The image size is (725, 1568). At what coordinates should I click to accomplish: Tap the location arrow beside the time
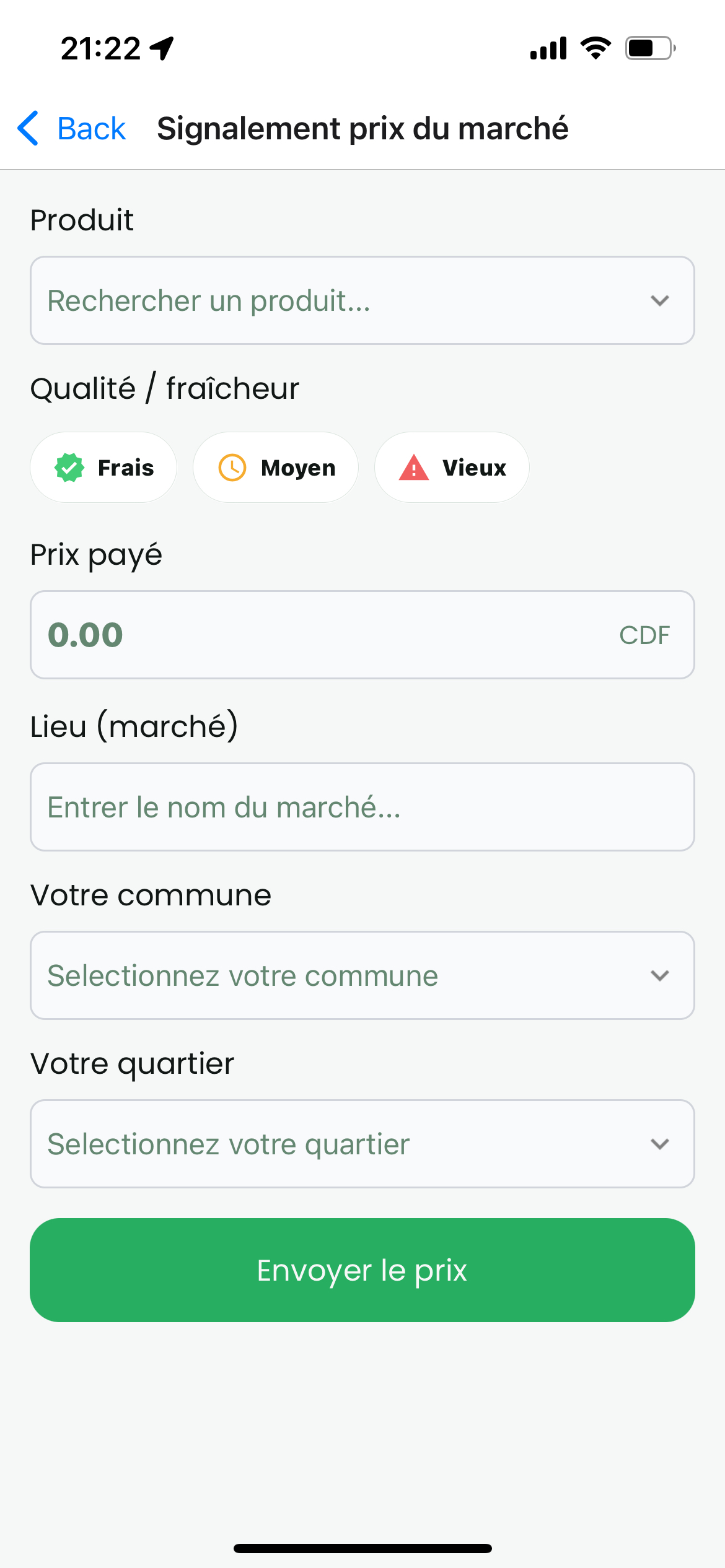click(162, 48)
